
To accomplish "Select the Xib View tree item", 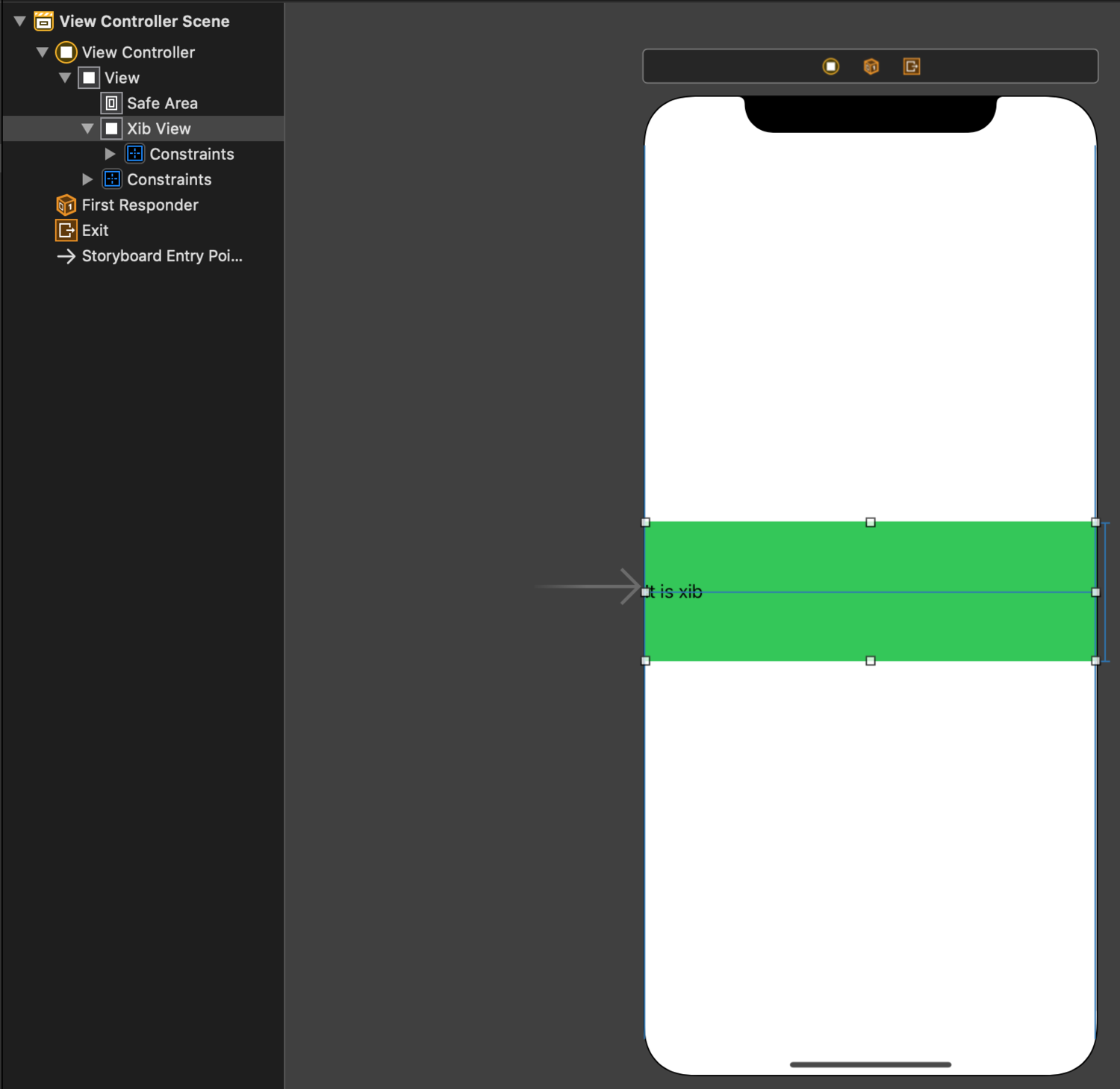I will 158,128.
